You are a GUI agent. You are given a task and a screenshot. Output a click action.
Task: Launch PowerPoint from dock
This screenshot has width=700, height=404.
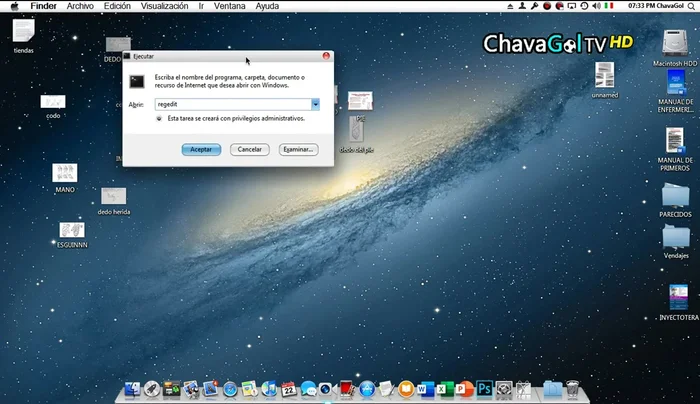tap(464, 389)
